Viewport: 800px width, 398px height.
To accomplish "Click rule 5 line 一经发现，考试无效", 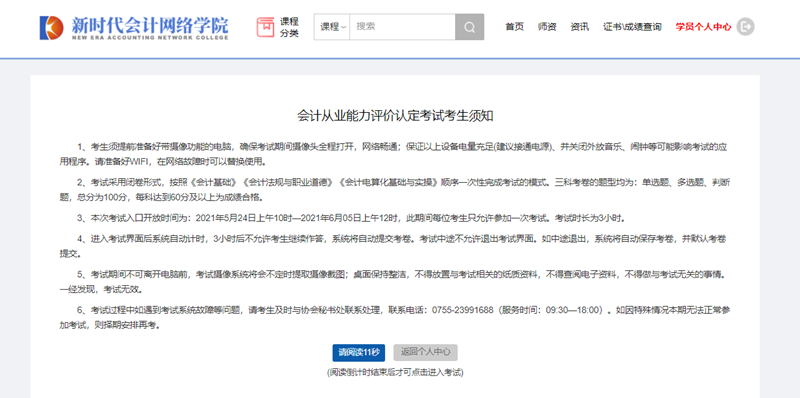I will click(x=101, y=289).
